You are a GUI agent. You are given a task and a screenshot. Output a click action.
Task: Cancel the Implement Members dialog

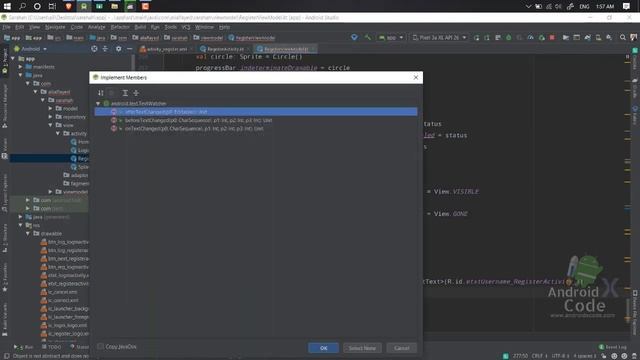tap(402, 348)
